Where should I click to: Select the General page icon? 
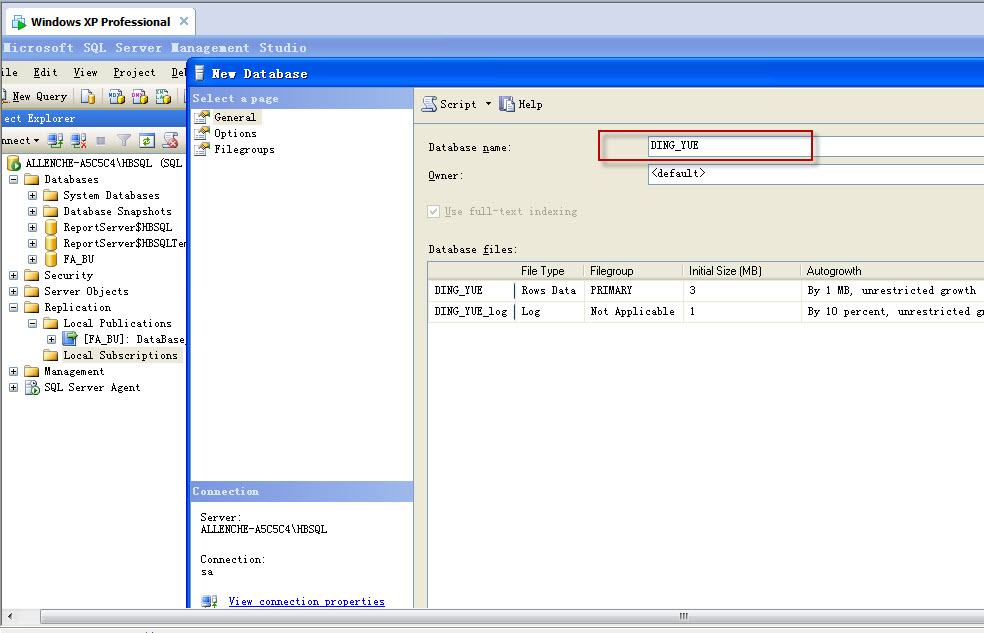click(202, 117)
